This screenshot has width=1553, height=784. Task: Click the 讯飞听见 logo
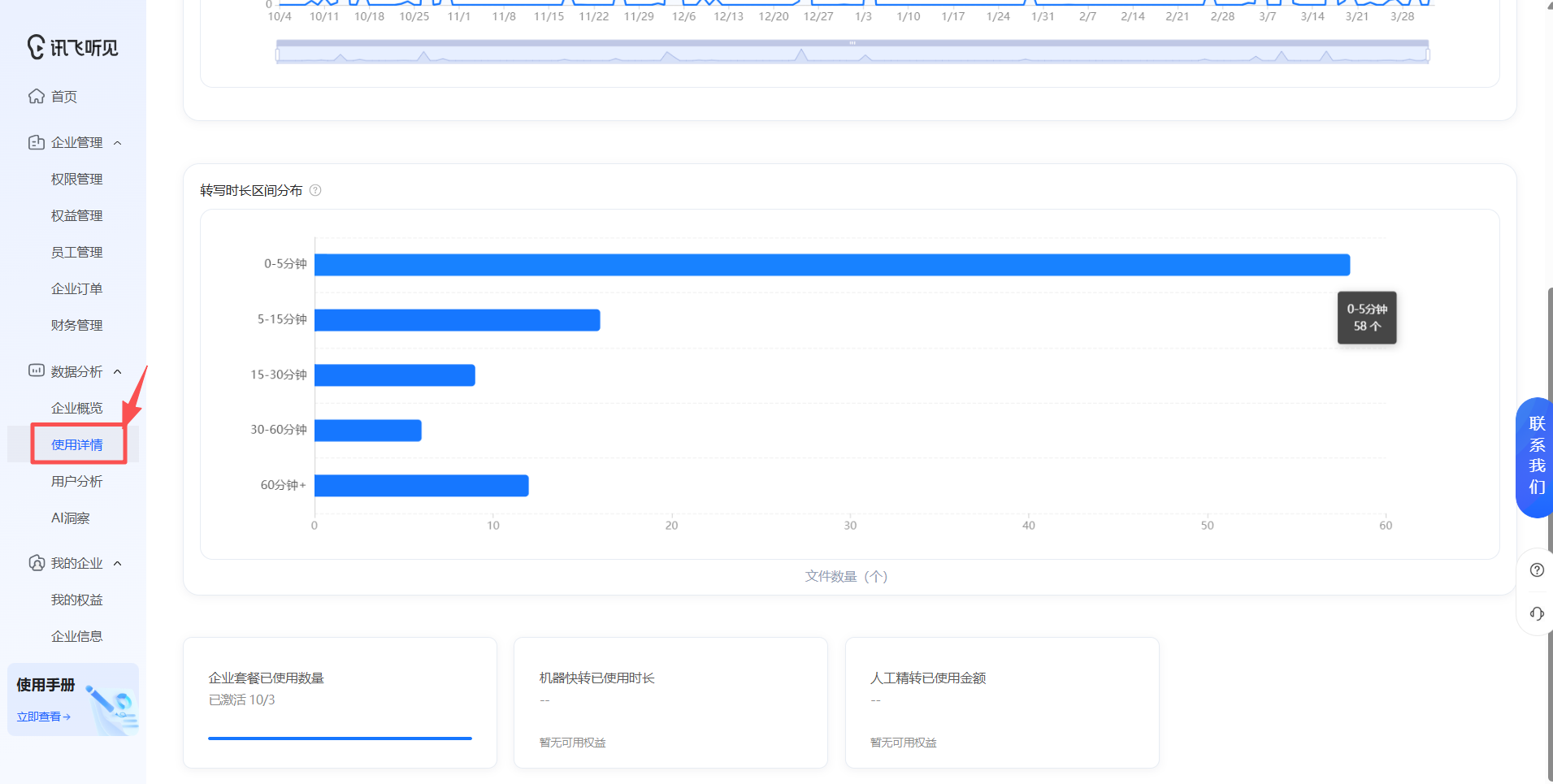tap(72, 47)
